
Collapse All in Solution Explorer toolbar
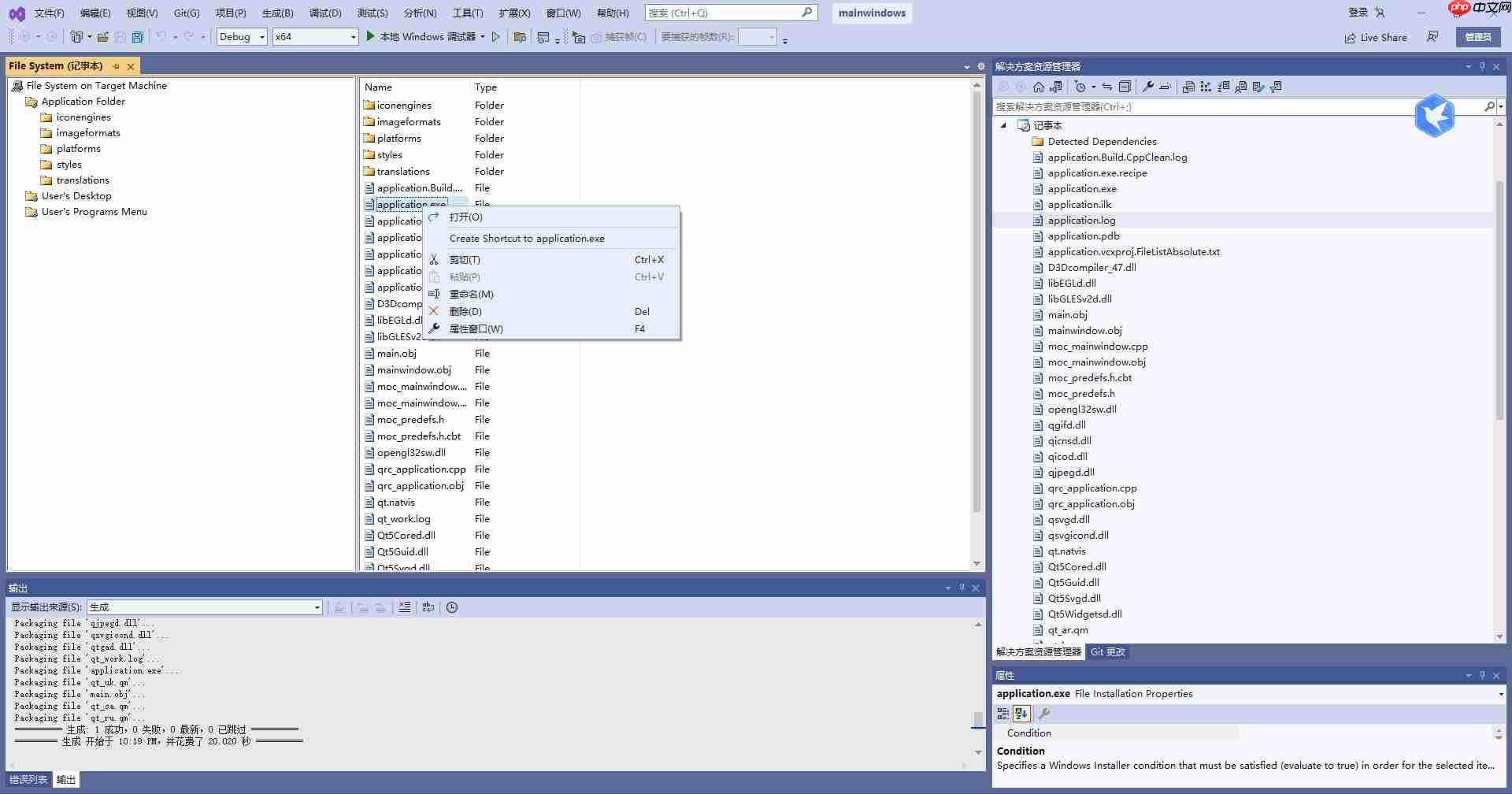pyautogui.click(x=1125, y=87)
